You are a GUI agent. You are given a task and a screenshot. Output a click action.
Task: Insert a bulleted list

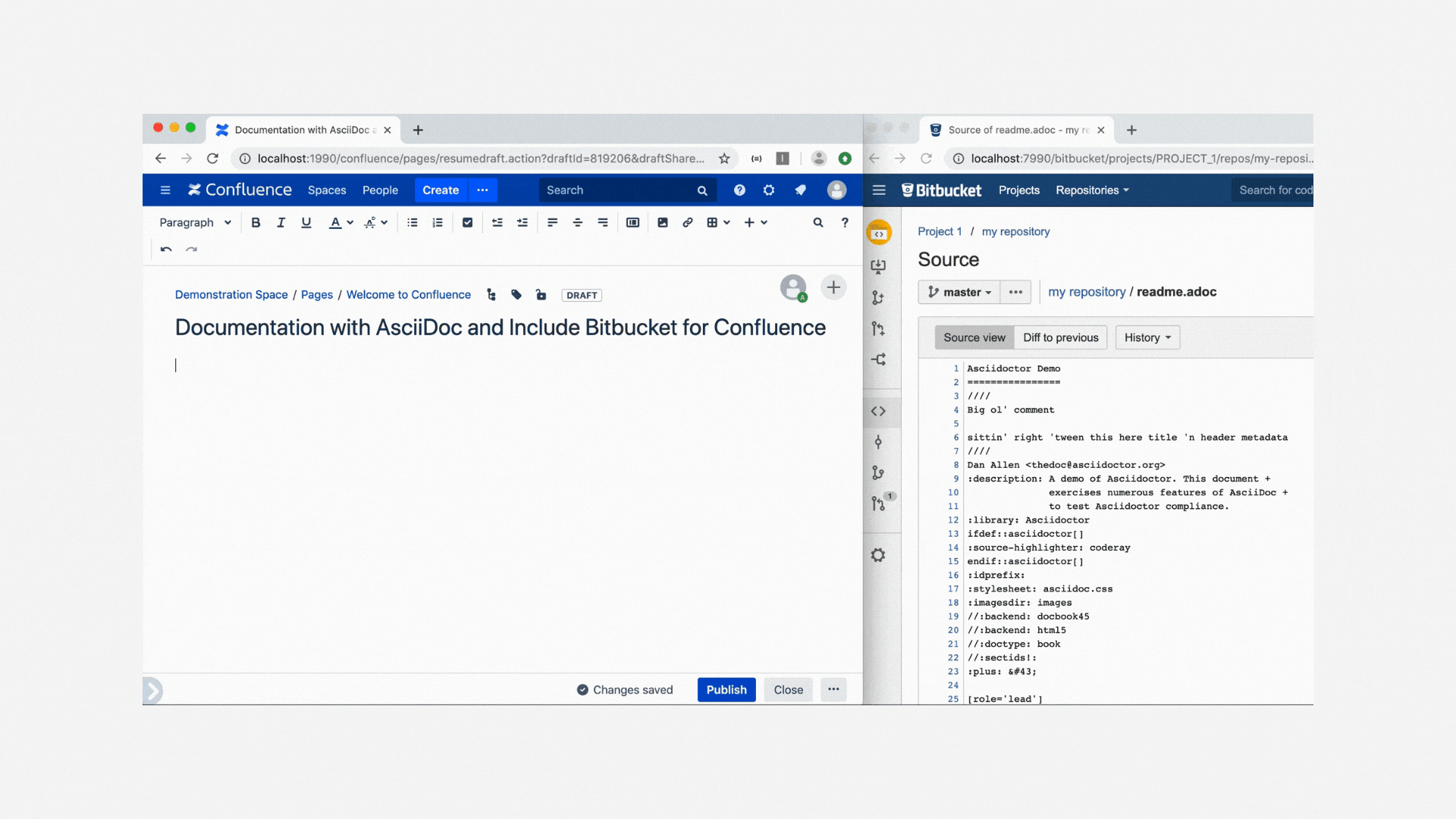tap(412, 222)
